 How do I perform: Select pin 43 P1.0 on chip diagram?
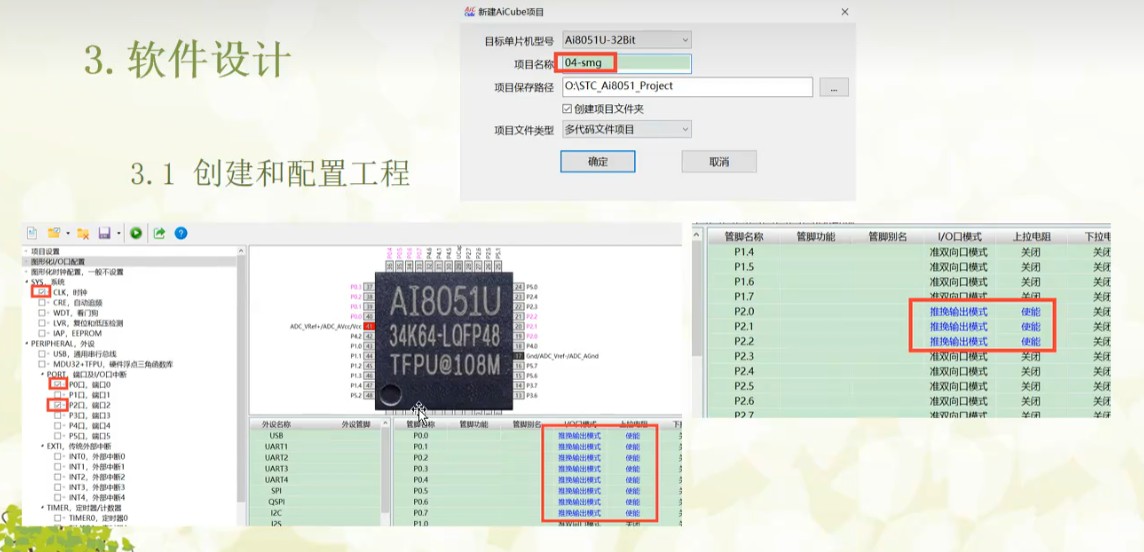tap(369, 346)
